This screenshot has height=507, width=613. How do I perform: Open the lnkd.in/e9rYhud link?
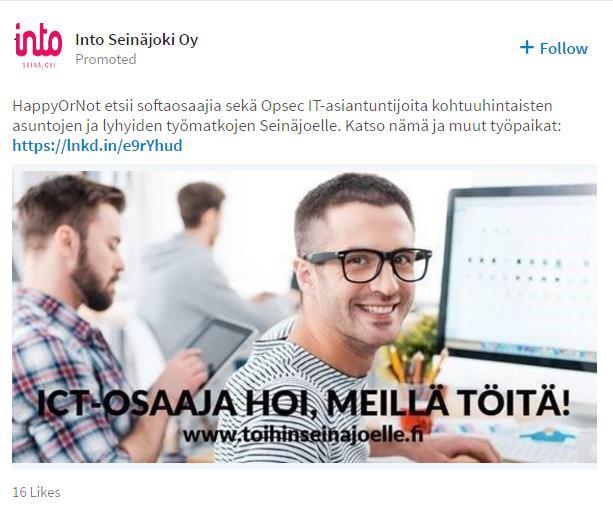coord(97,146)
